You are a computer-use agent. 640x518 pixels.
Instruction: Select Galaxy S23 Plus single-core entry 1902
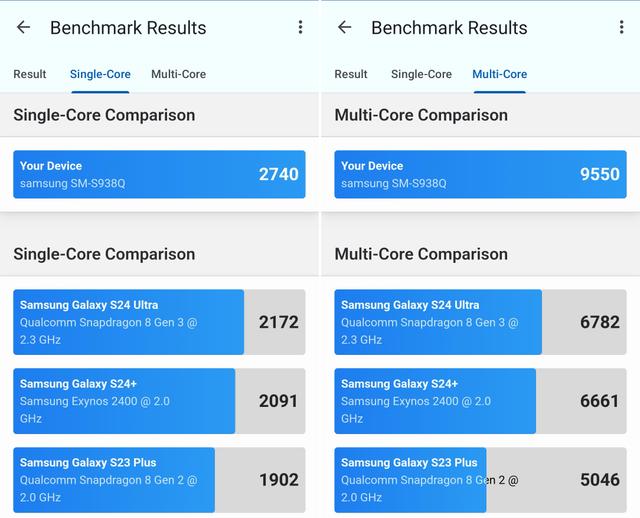click(x=159, y=479)
